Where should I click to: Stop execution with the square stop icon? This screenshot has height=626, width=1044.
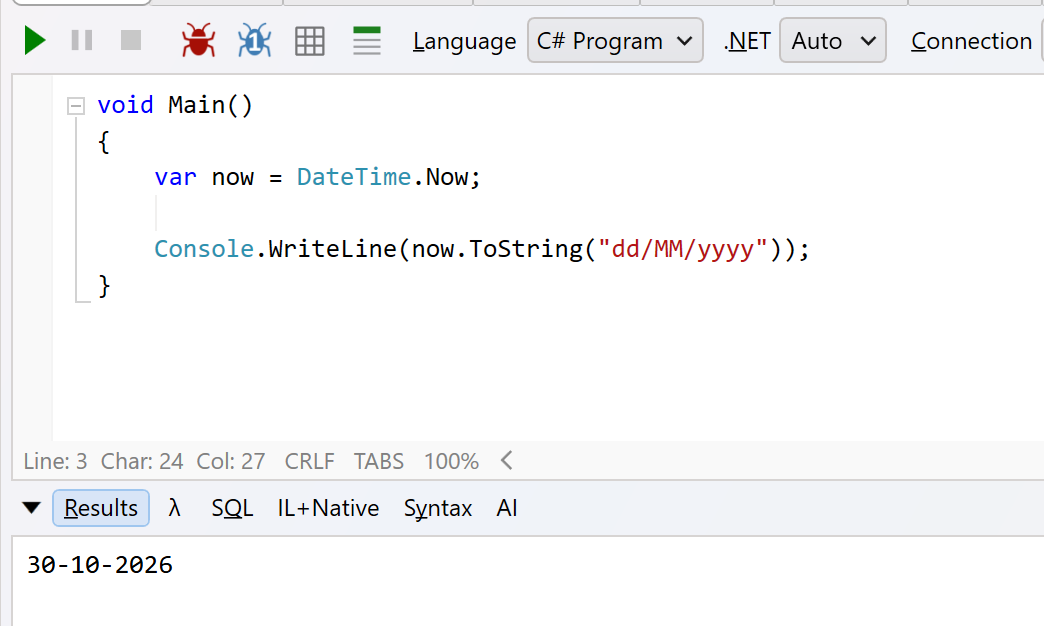(x=130, y=41)
